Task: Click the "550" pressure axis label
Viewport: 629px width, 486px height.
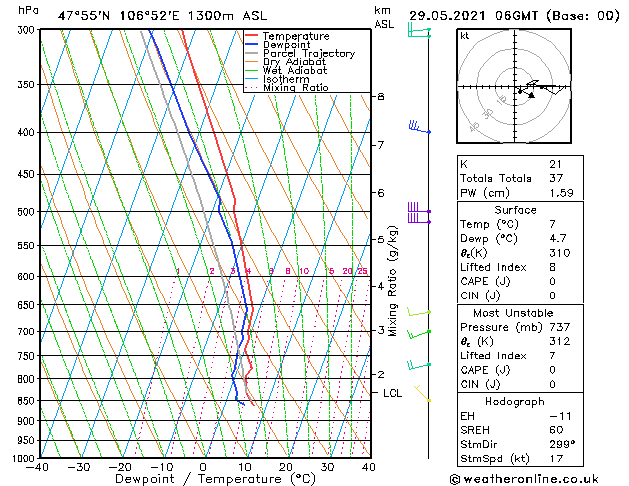Action: pyautogui.click(x=28, y=245)
